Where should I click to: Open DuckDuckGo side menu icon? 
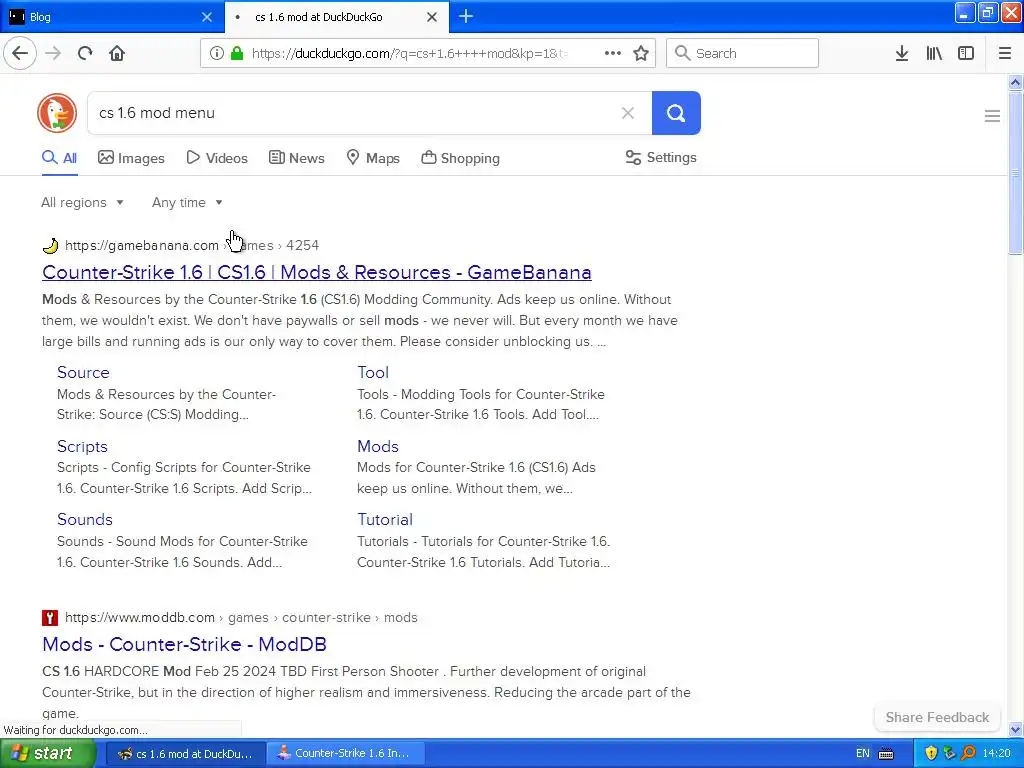point(992,116)
